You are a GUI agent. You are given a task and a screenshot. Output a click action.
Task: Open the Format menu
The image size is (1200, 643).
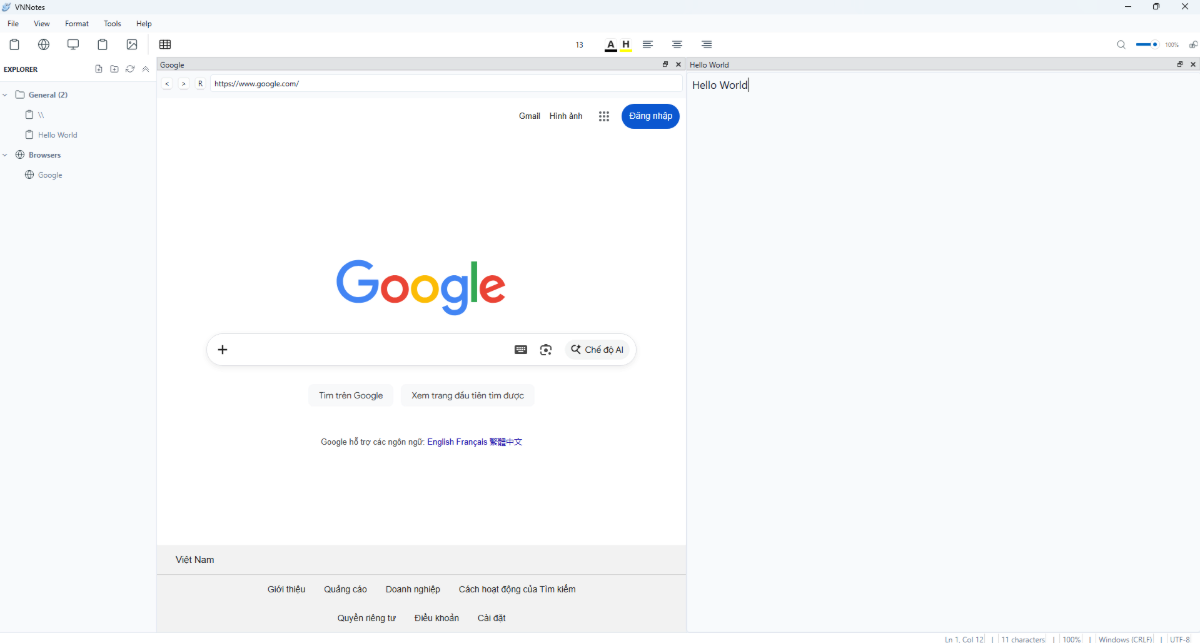[77, 23]
